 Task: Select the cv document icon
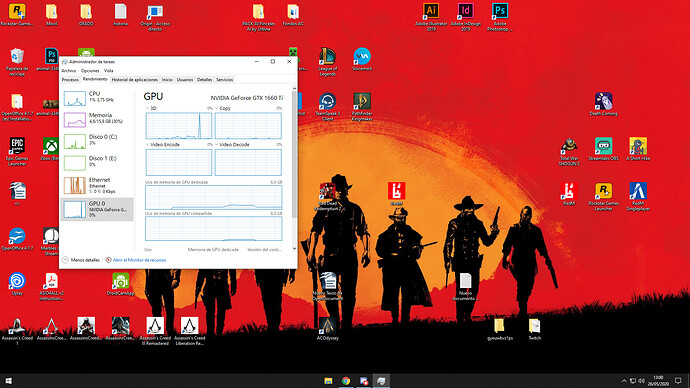point(17,194)
